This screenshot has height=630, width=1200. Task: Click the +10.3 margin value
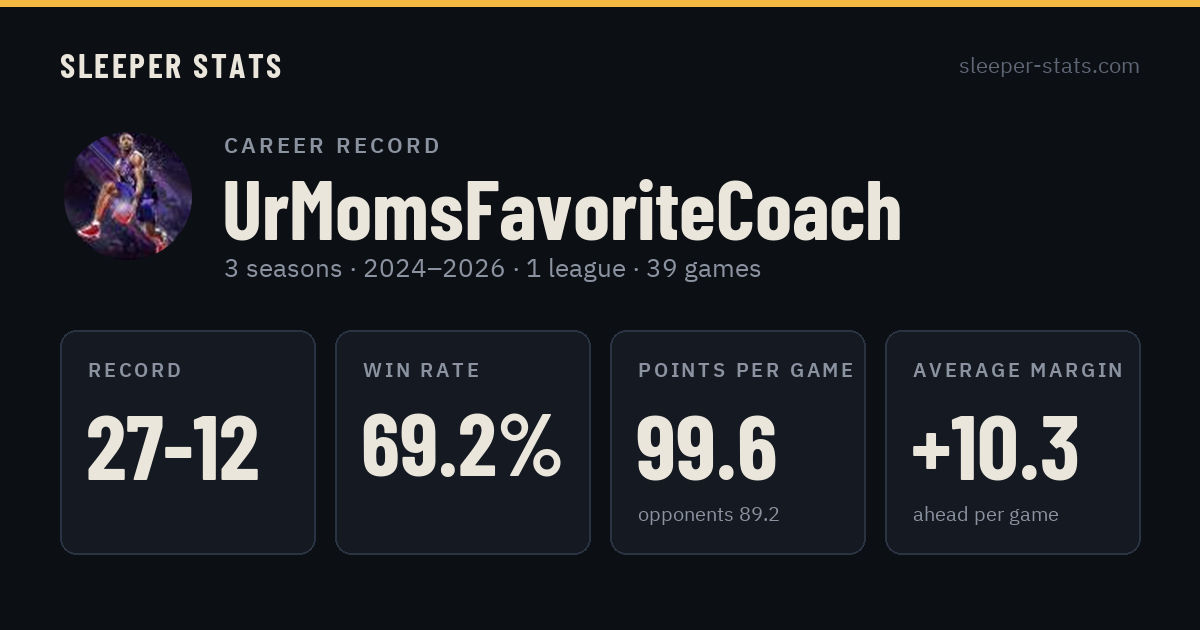(x=995, y=449)
